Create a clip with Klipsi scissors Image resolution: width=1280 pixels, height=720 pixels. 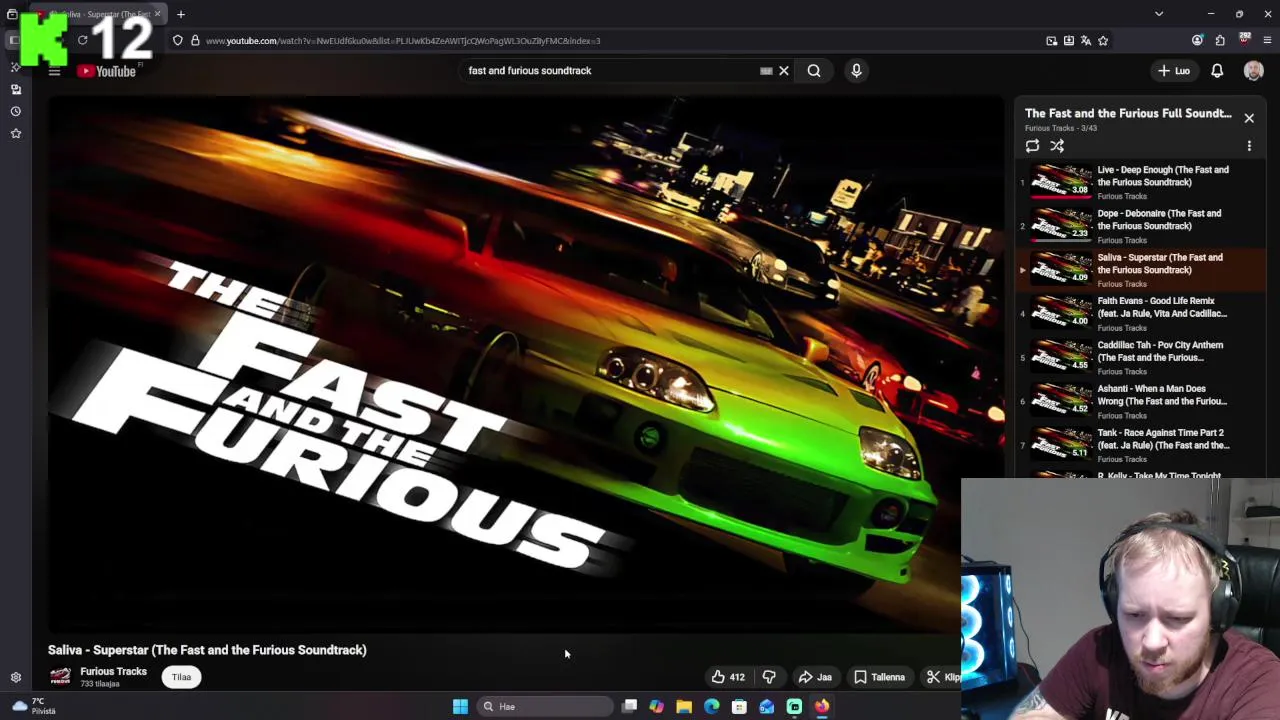pyautogui.click(x=941, y=677)
